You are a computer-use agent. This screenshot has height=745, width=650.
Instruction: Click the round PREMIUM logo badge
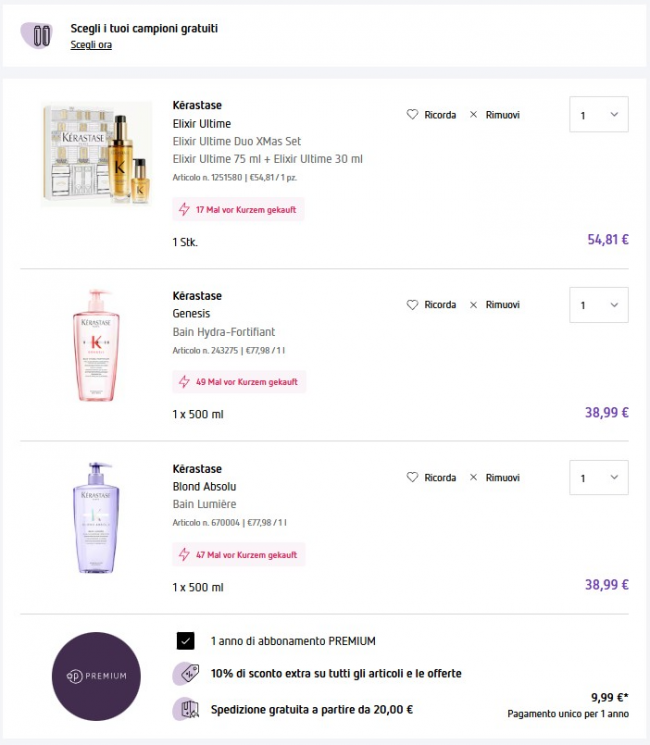pos(96,676)
